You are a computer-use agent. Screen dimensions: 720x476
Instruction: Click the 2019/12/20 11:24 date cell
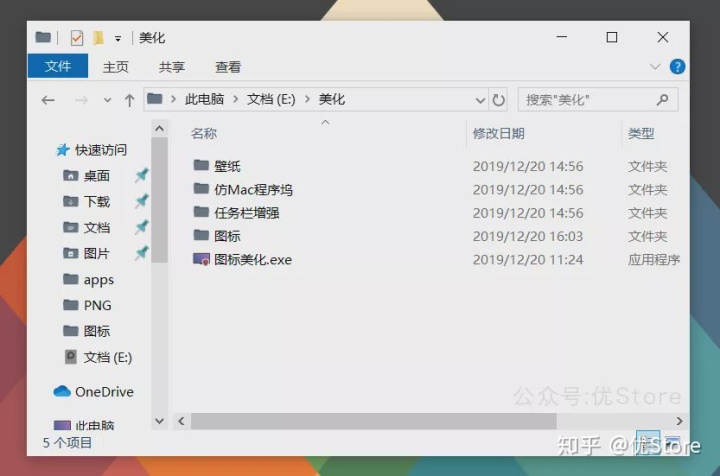pyautogui.click(x=528, y=260)
